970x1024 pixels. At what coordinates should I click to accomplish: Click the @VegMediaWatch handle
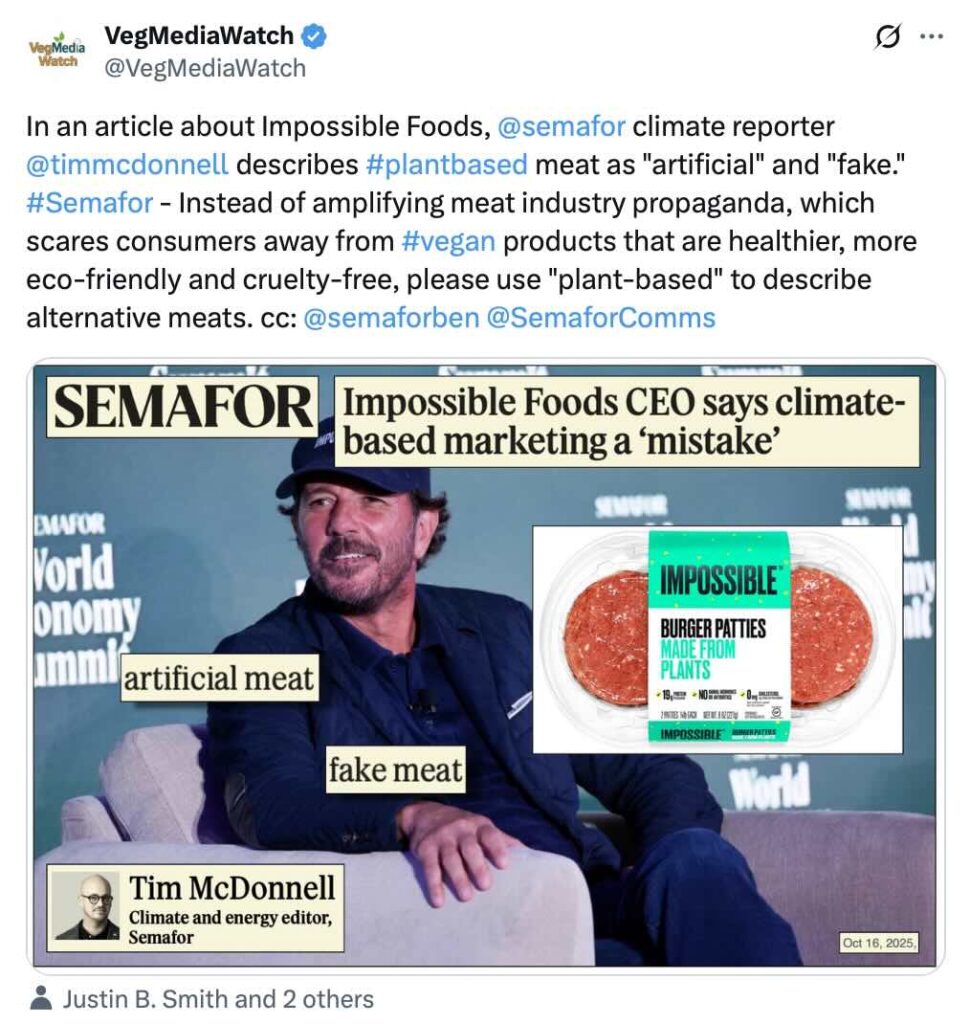click(x=205, y=68)
